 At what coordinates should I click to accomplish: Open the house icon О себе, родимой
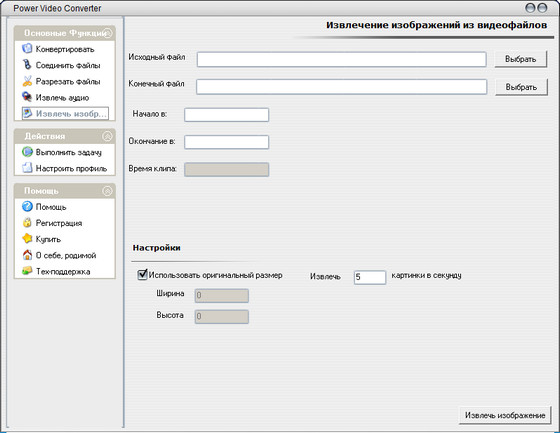pos(27,255)
